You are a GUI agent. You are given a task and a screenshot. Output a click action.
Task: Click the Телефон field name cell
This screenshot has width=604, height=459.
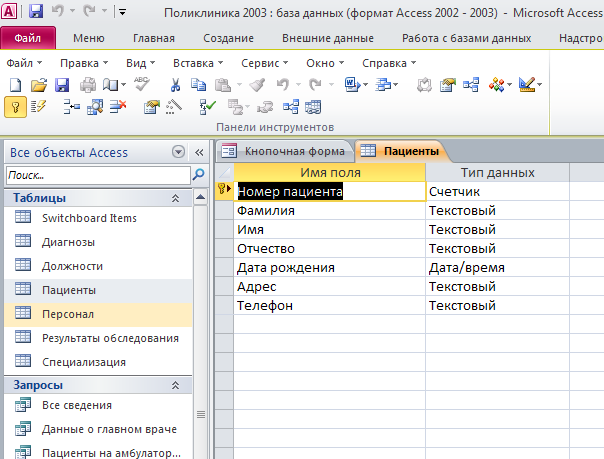point(329,306)
